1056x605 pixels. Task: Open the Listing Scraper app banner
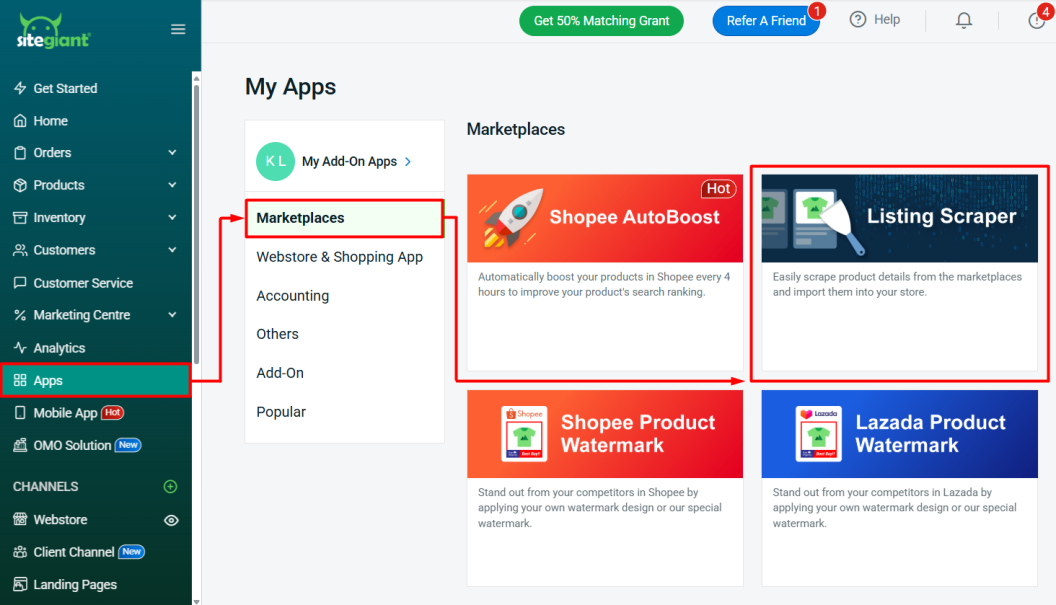pos(899,218)
